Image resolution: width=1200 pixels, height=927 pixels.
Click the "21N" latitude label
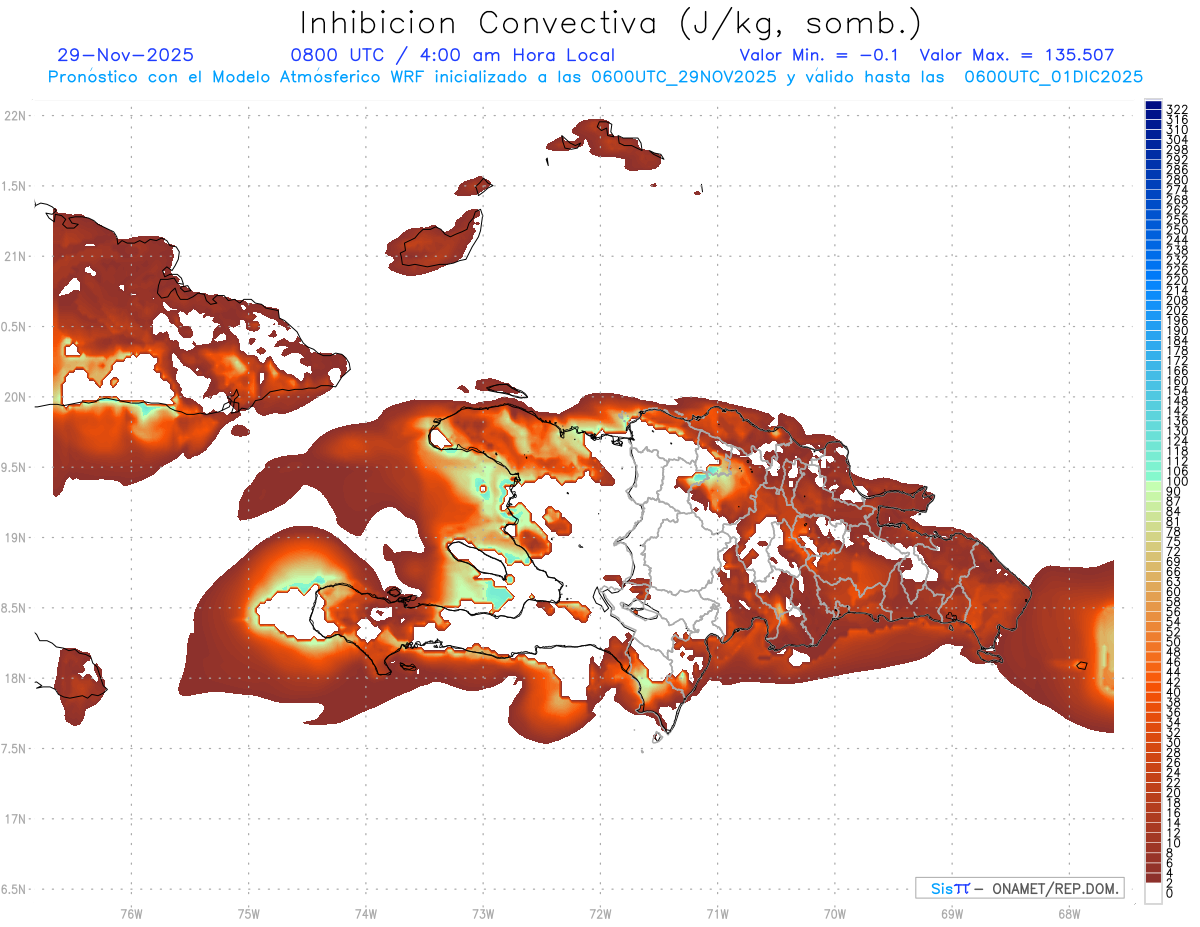(15, 256)
